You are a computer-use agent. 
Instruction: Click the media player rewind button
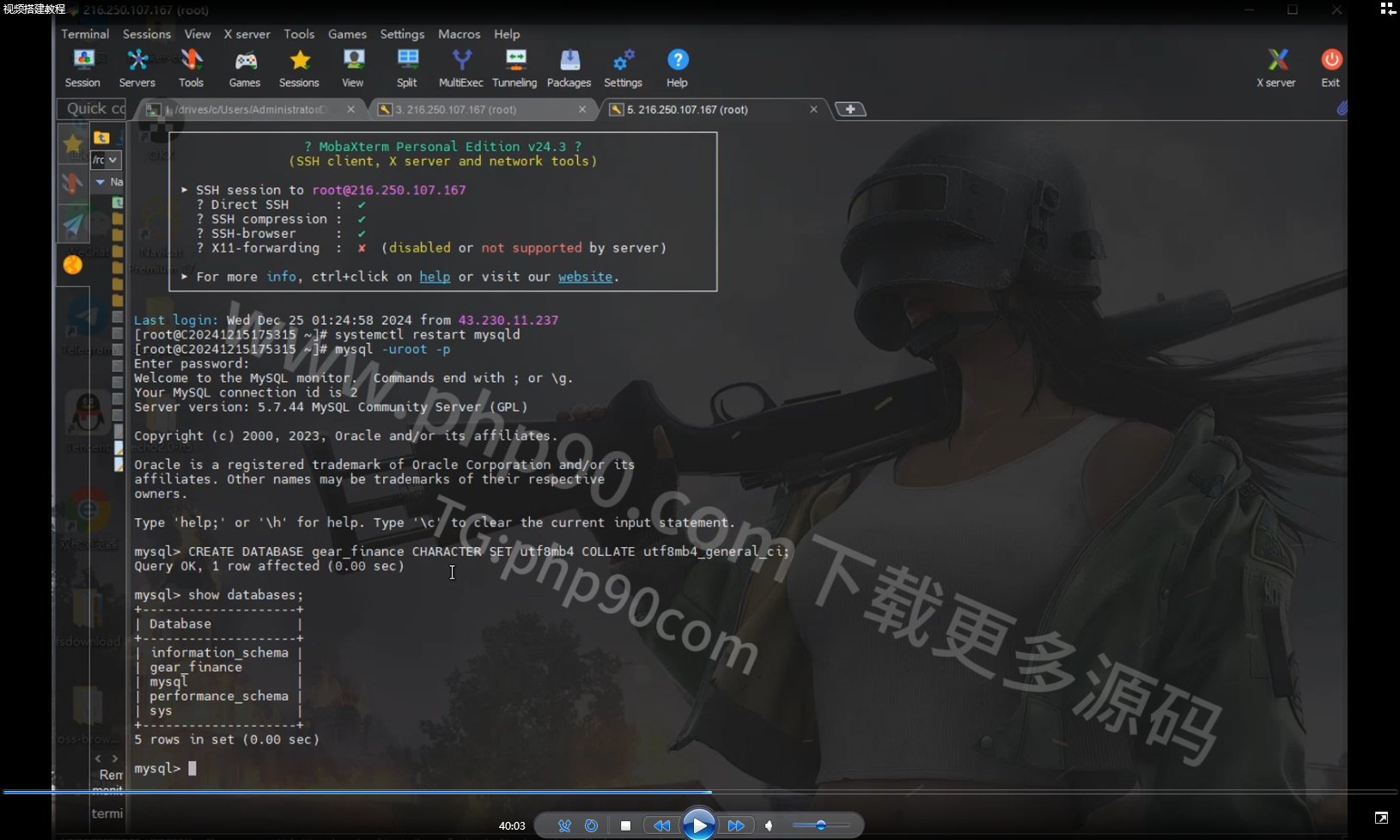tap(661, 825)
